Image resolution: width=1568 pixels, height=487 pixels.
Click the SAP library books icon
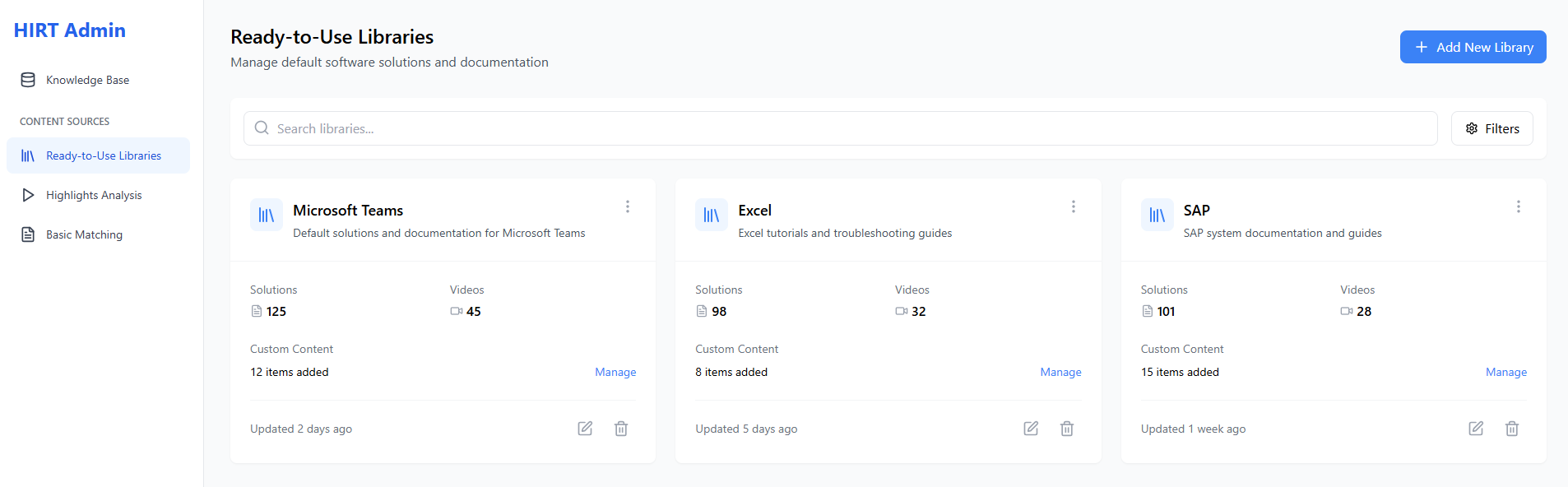pyautogui.click(x=1157, y=216)
